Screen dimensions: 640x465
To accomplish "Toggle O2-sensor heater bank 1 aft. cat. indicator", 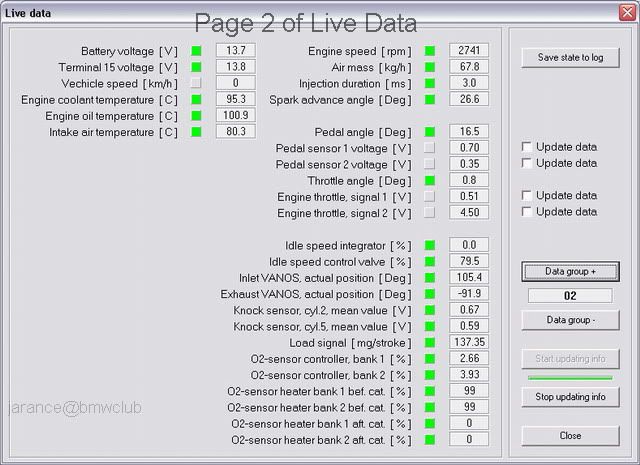I will coord(430,423).
